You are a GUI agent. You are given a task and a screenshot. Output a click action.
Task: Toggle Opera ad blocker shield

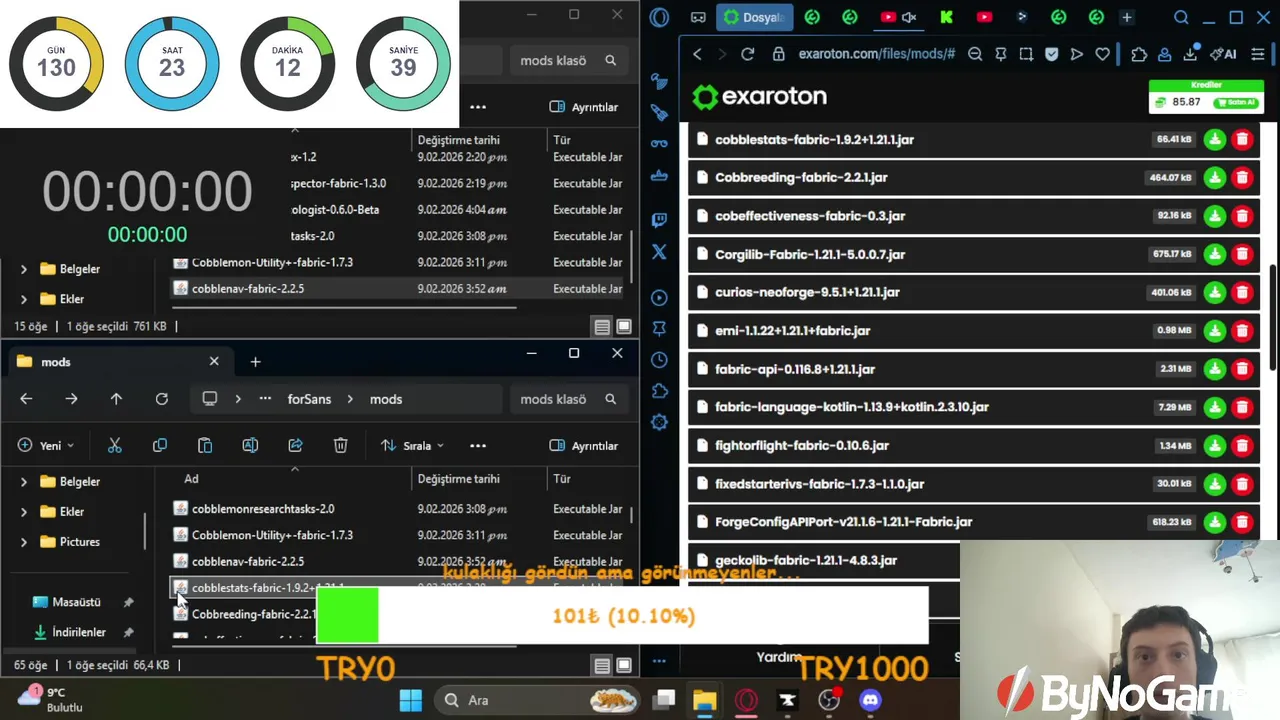pyautogui.click(x=1051, y=54)
